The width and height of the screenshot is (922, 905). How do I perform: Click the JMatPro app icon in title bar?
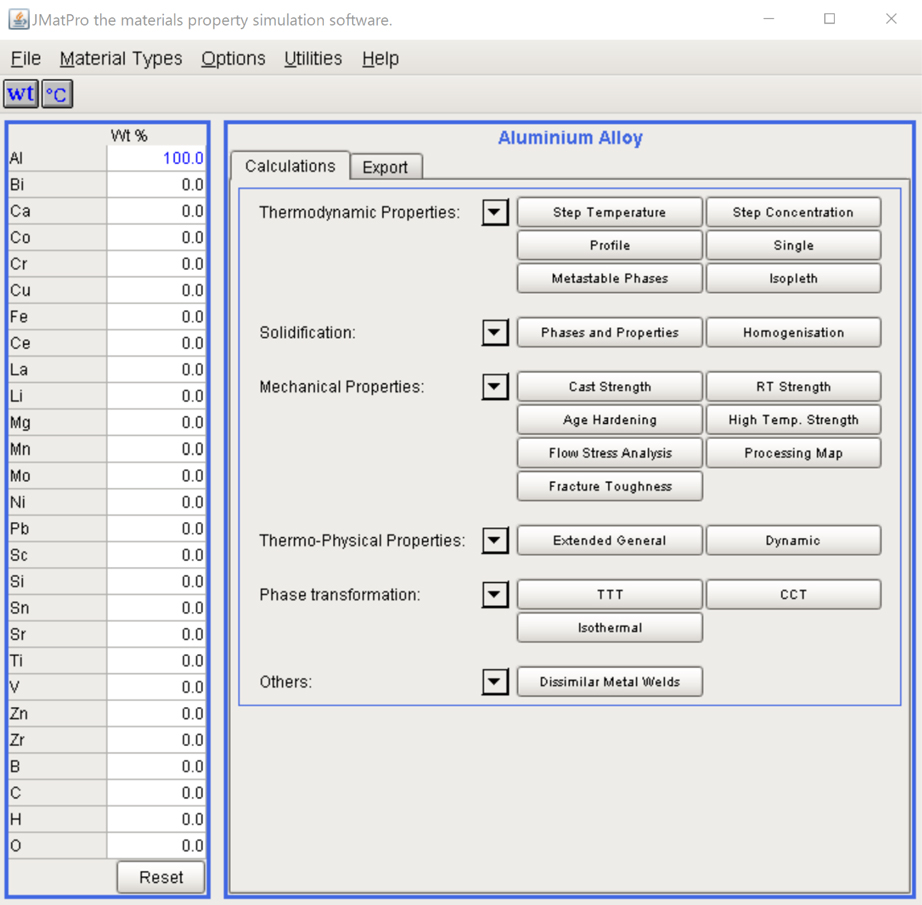click(x=18, y=19)
